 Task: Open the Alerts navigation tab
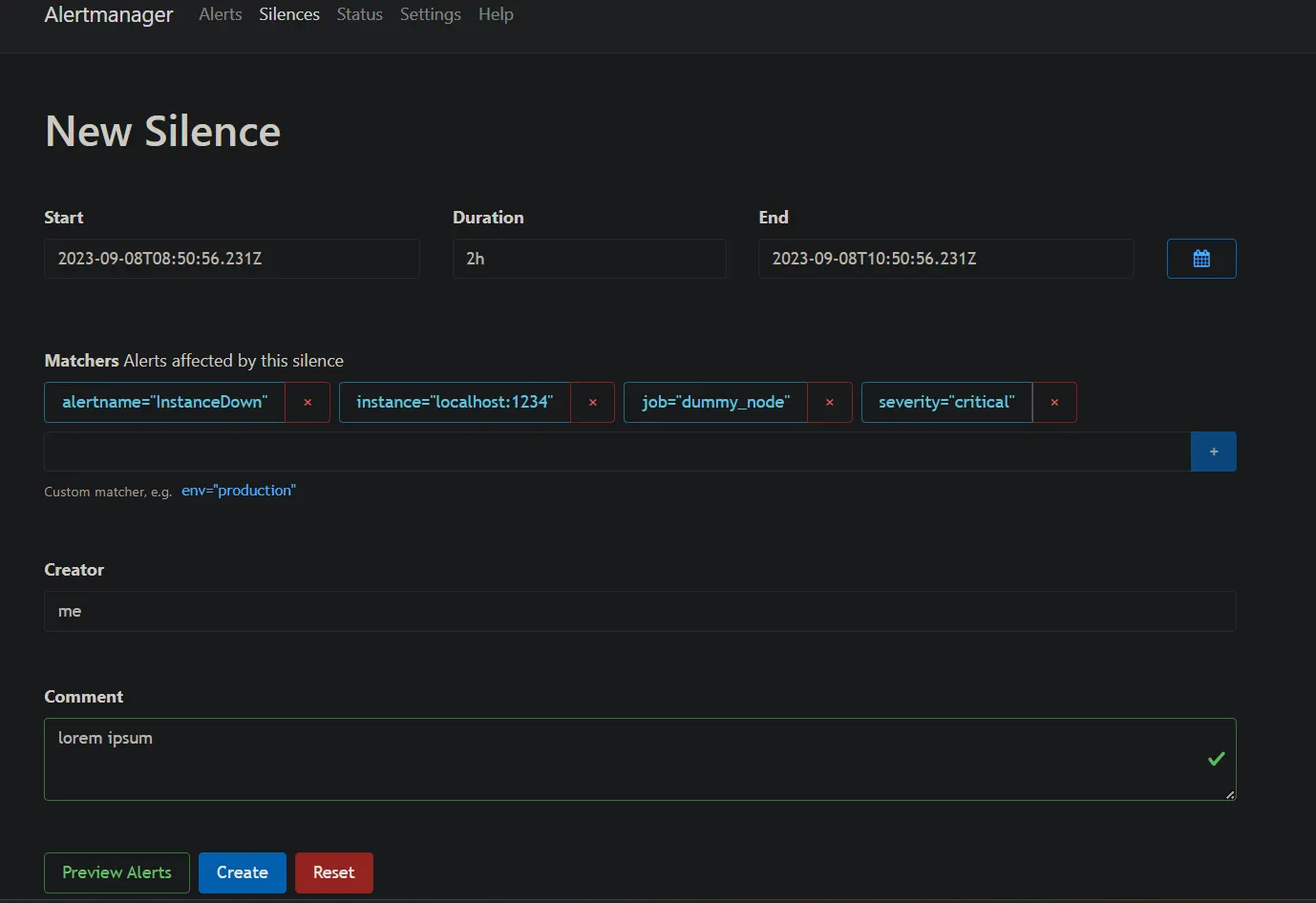tap(221, 14)
